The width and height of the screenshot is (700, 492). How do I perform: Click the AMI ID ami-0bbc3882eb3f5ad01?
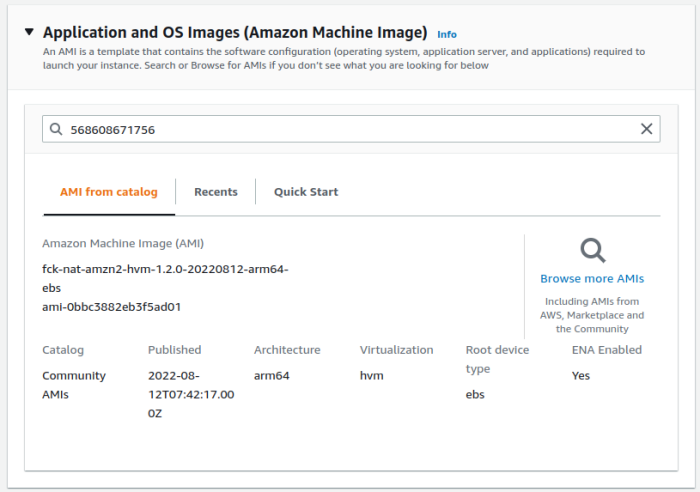click(x=111, y=307)
